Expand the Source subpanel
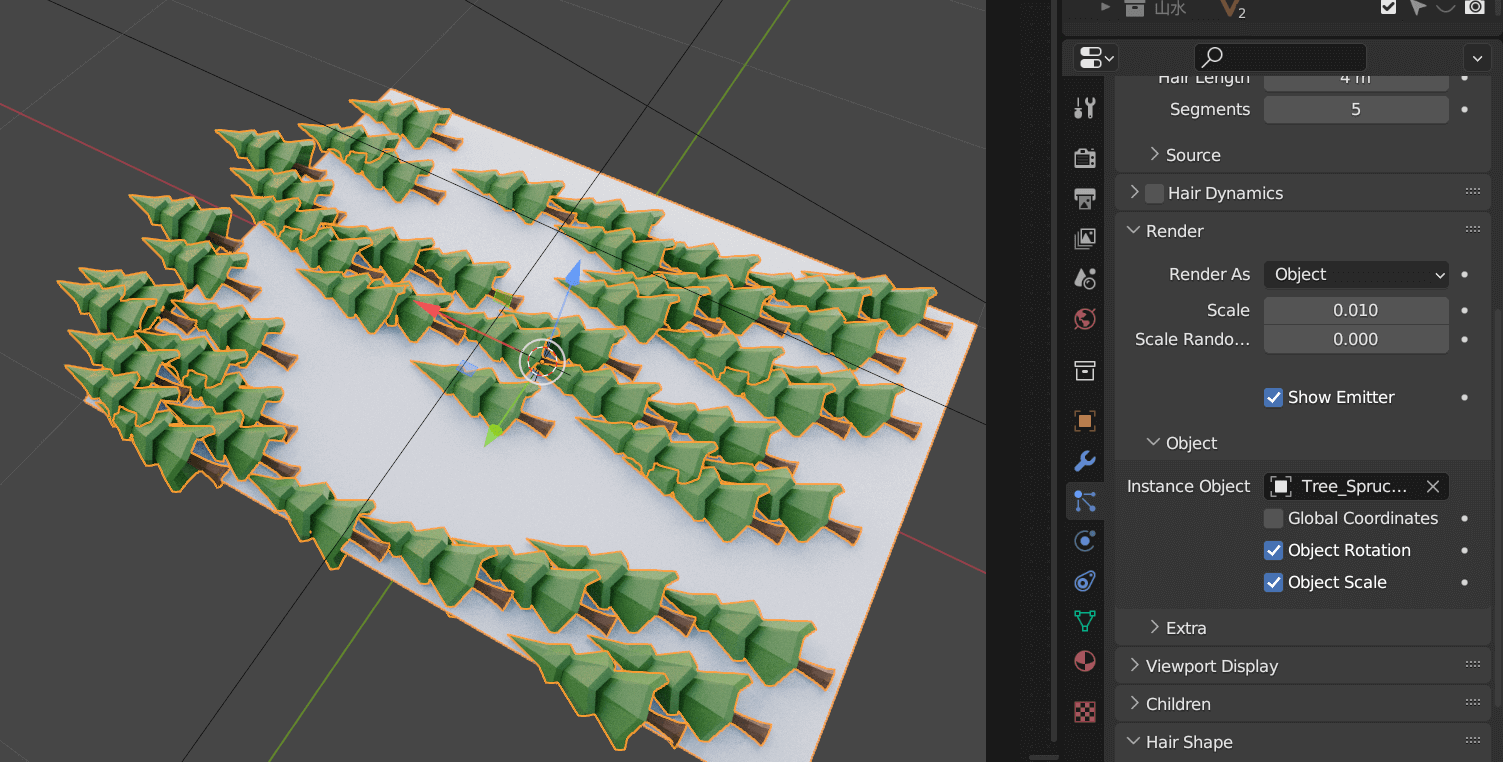 pos(1192,156)
